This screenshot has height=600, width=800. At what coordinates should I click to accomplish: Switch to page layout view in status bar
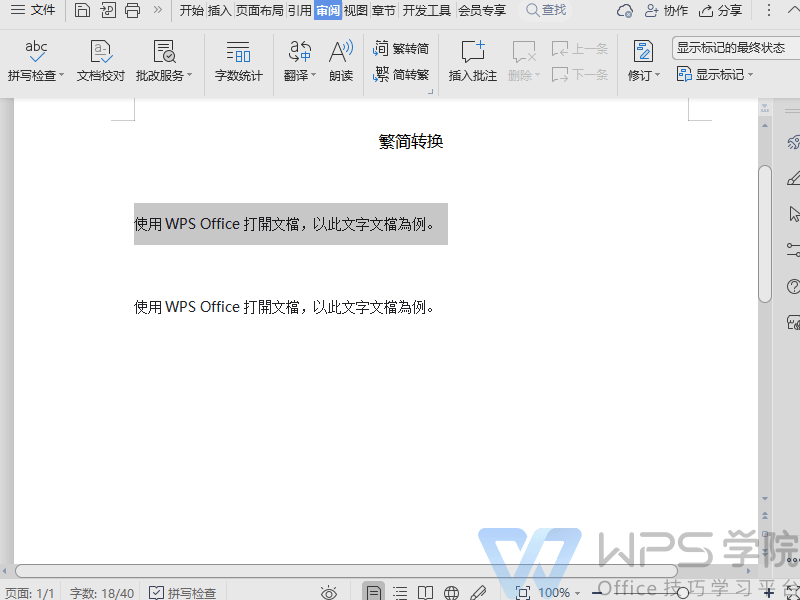point(373,592)
